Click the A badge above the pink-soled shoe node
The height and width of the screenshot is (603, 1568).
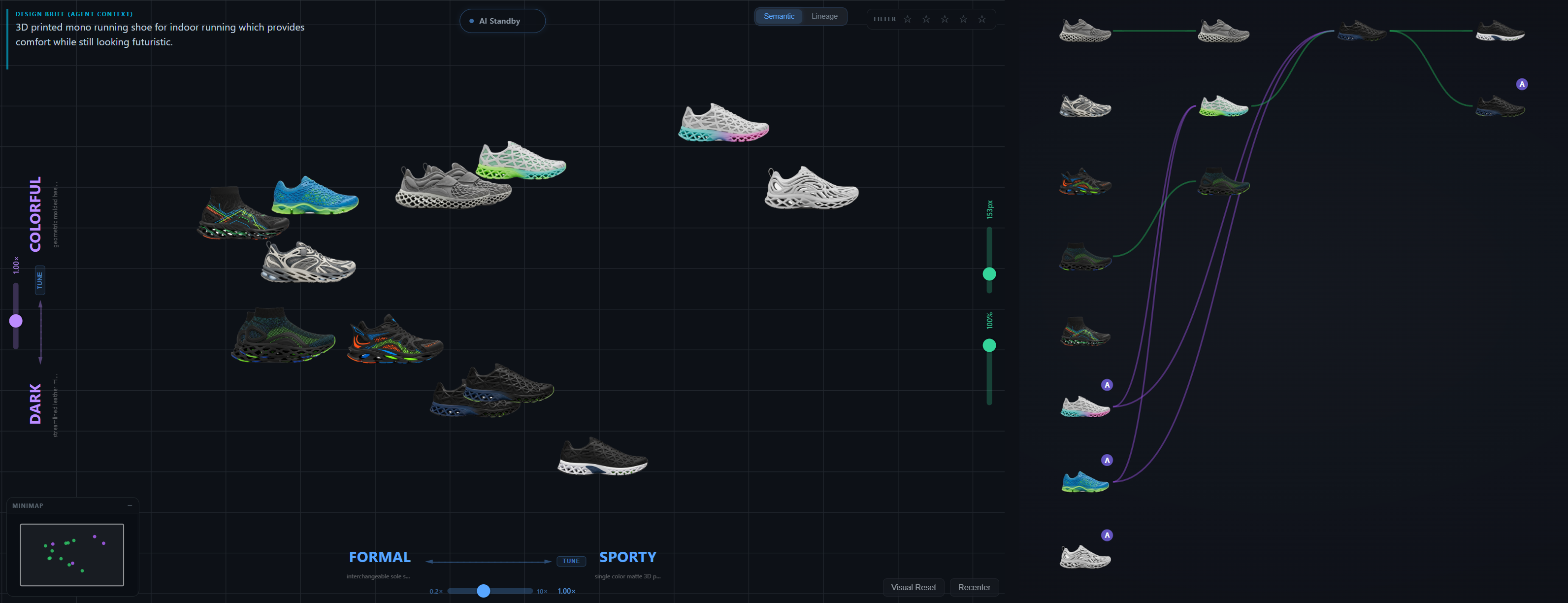click(1107, 385)
